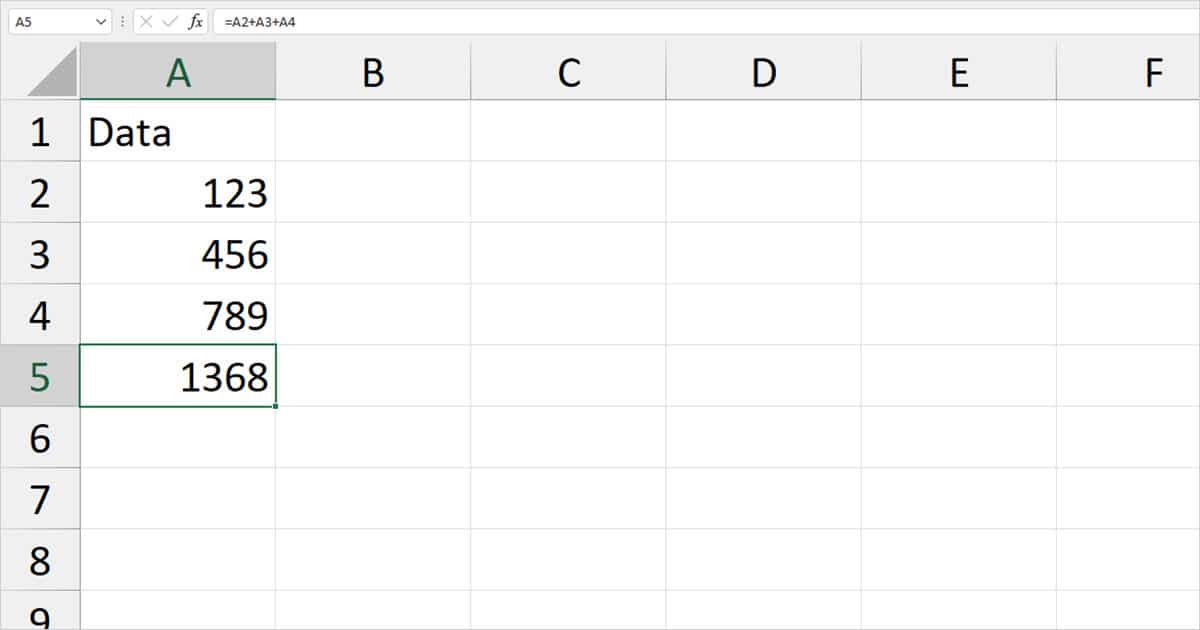The width and height of the screenshot is (1200, 630).
Task: Select cell A2 containing the value 123
Action: pos(177,192)
